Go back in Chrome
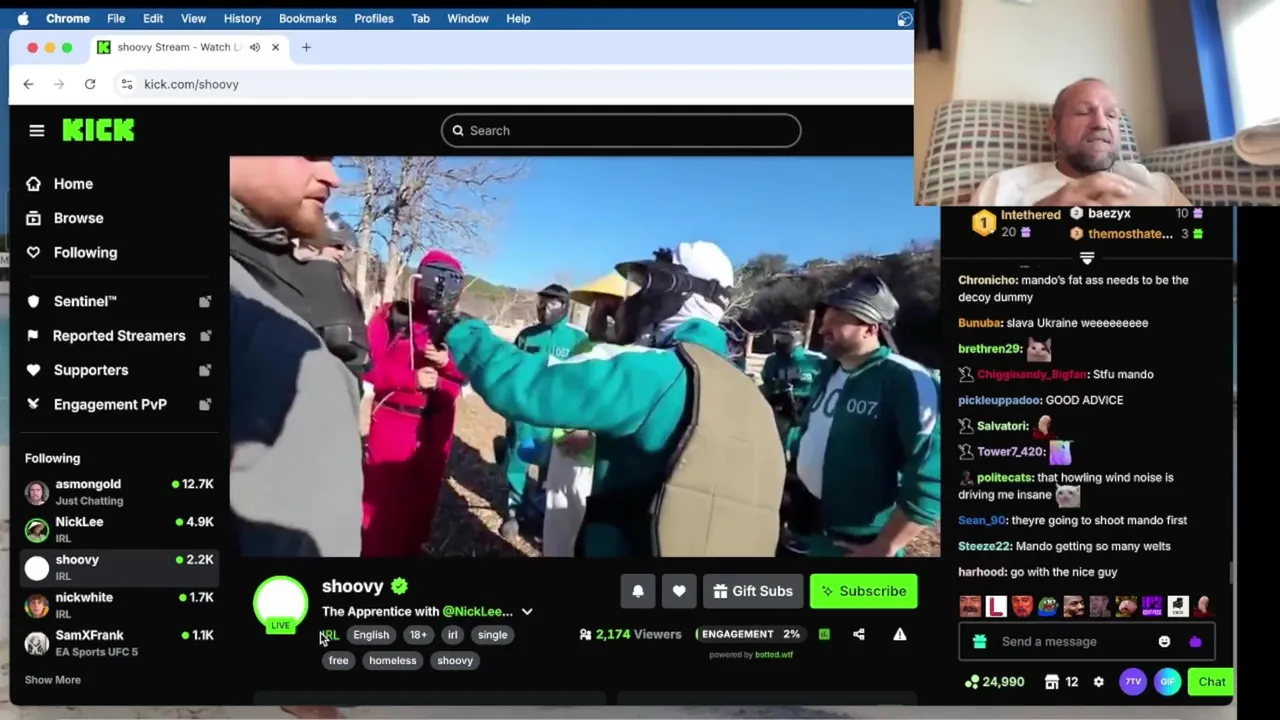Screen dimensions: 1280x720 pyautogui.click(x=28, y=85)
